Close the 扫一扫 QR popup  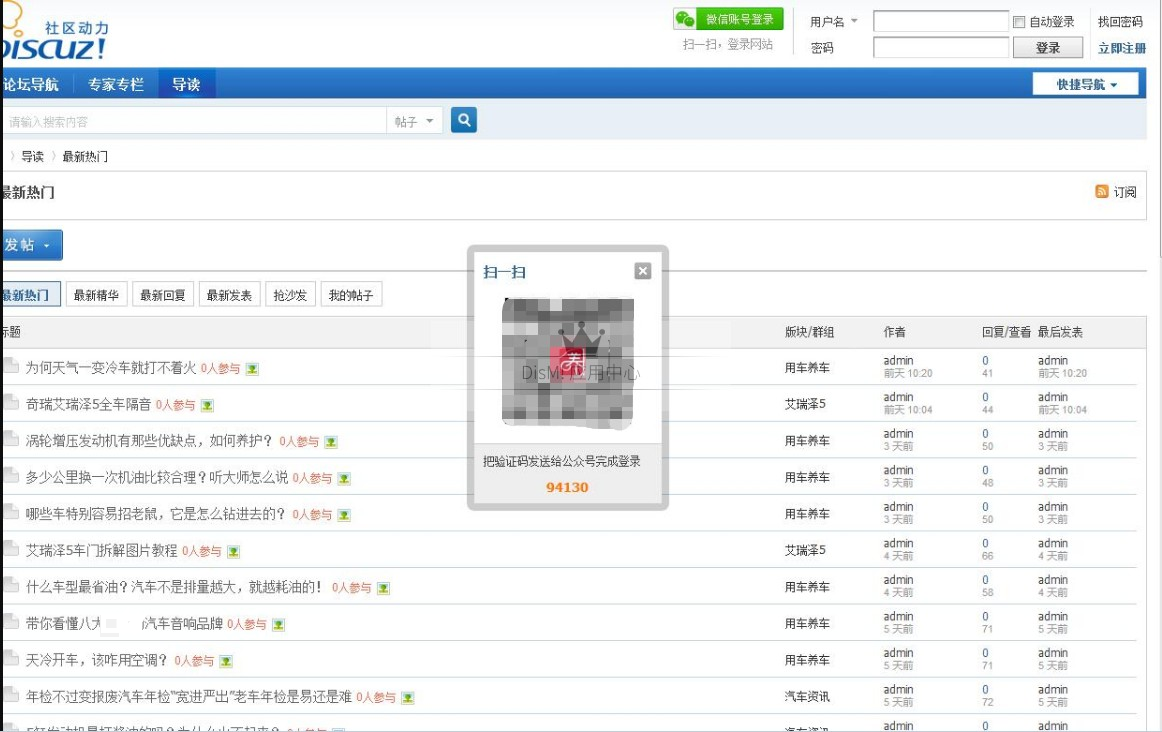coord(643,271)
